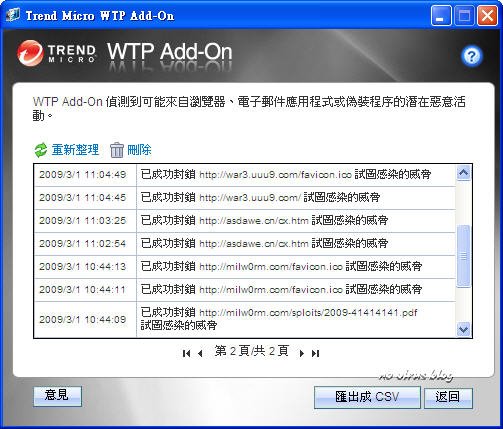Click the scrollbar up arrow in log list
Viewport: 503px width, 429px height.
coord(463,173)
